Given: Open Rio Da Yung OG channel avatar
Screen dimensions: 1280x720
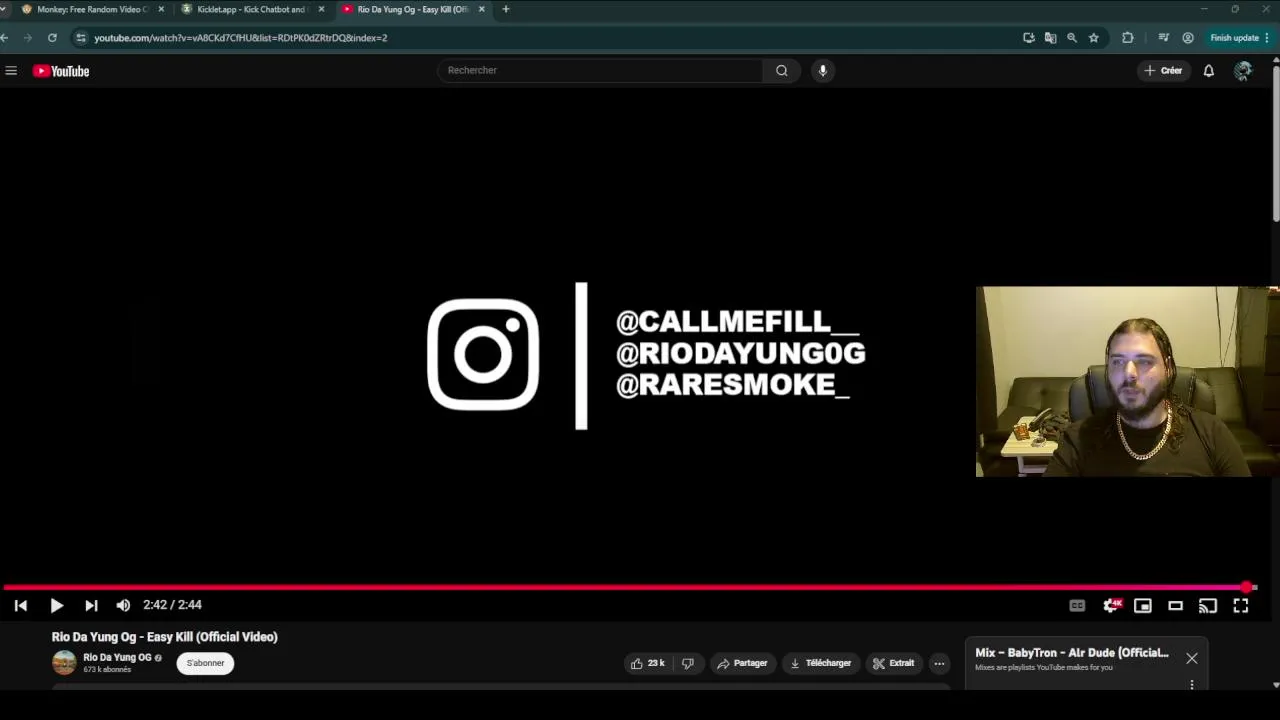Looking at the screenshot, I should 64,663.
